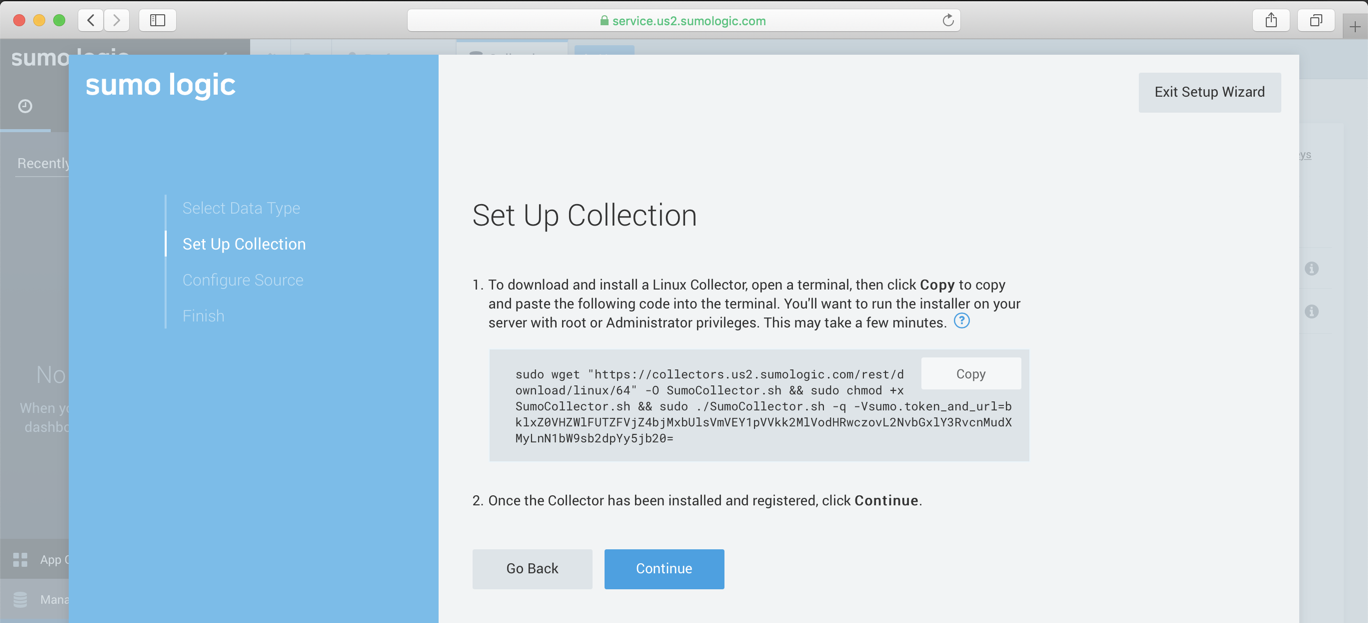Click the sumo logic logo in wizard
The height and width of the screenshot is (623, 1368).
(160, 85)
